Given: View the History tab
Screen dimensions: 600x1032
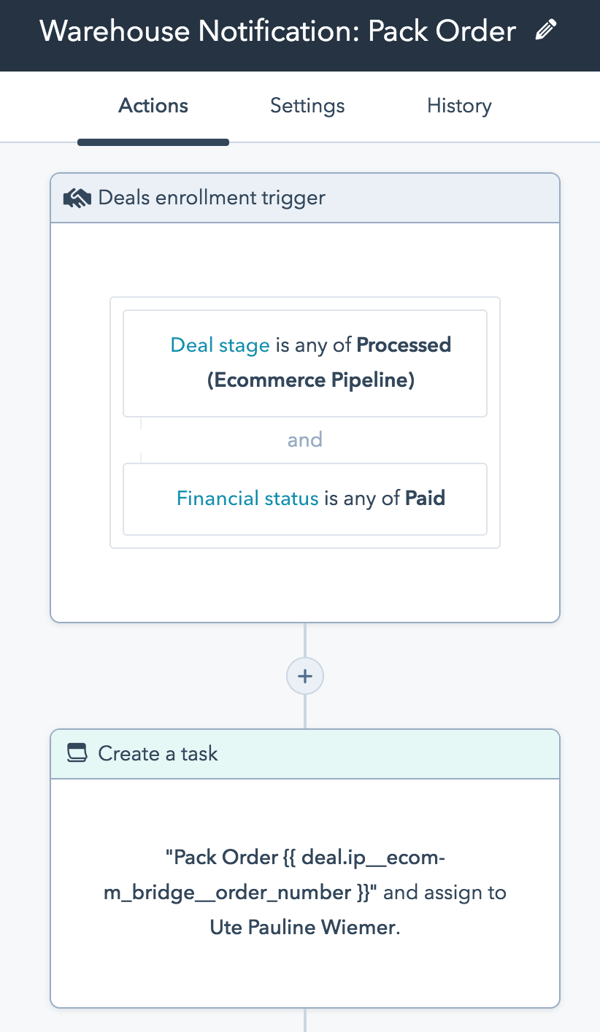Looking at the screenshot, I should tap(459, 106).
